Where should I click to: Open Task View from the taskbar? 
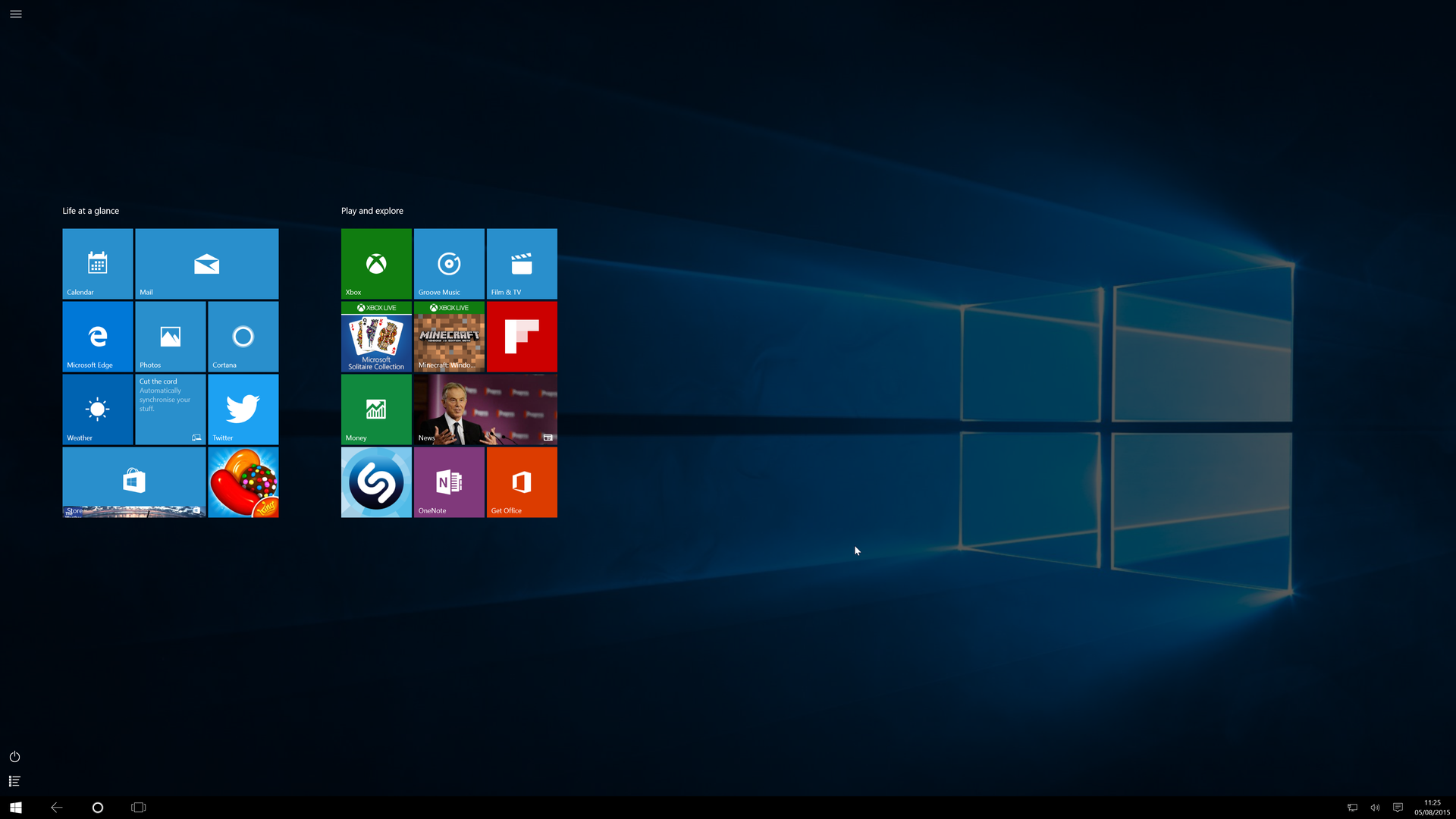[x=138, y=807]
